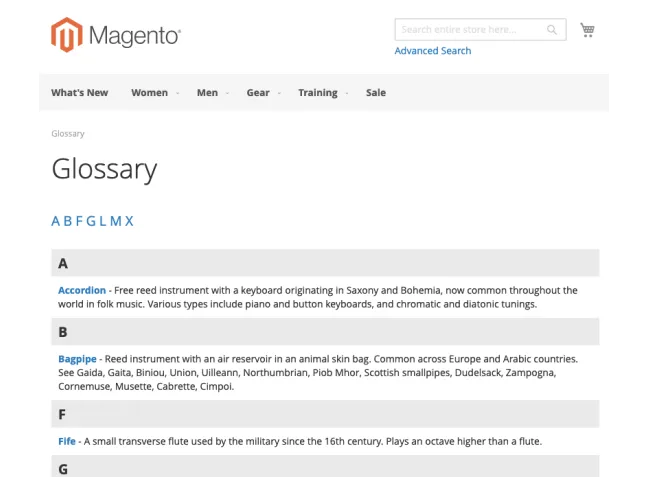Jump to letter G in the glossary index
Image resolution: width=648 pixels, height=477 pixels.
(x=91, y=221)
